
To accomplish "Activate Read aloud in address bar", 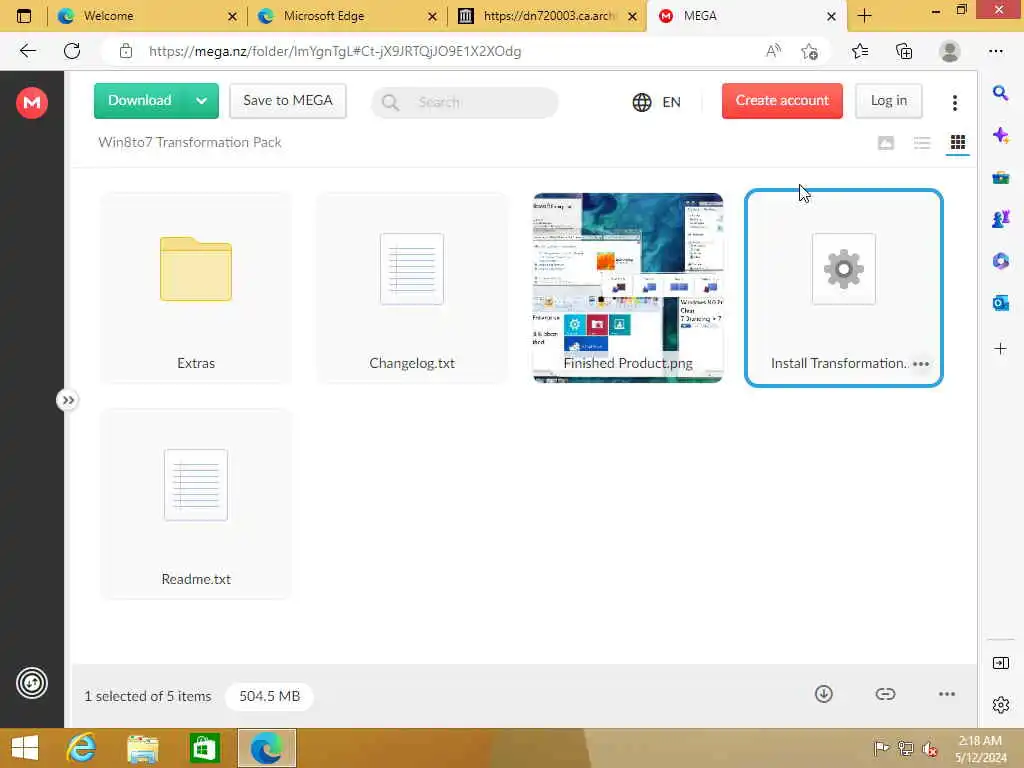I will coord(773,51).
